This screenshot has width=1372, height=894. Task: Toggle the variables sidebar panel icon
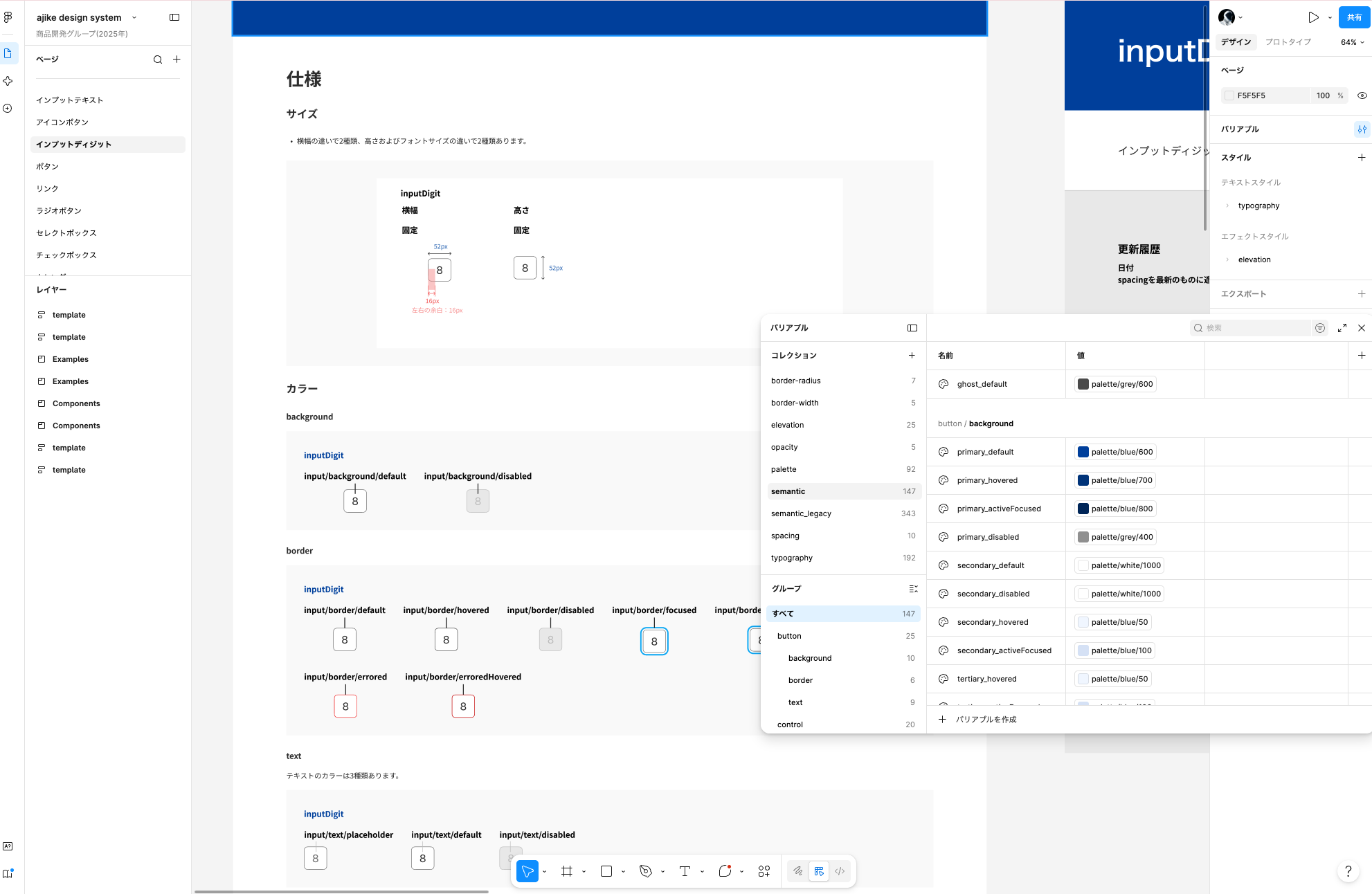click(912, 328)
